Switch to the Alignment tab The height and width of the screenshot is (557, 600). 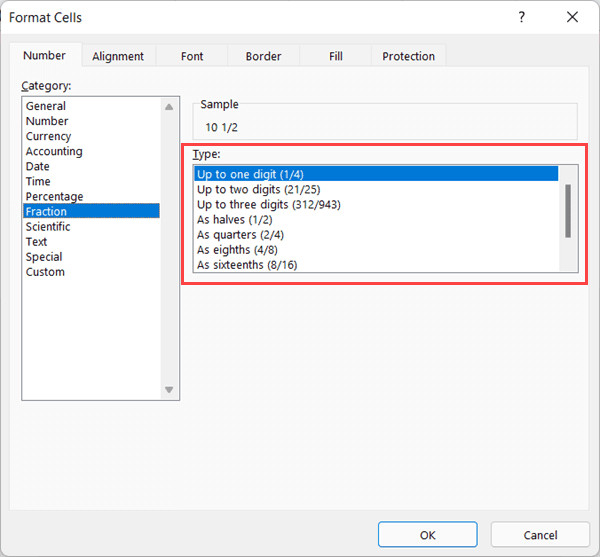pos(118,57)
